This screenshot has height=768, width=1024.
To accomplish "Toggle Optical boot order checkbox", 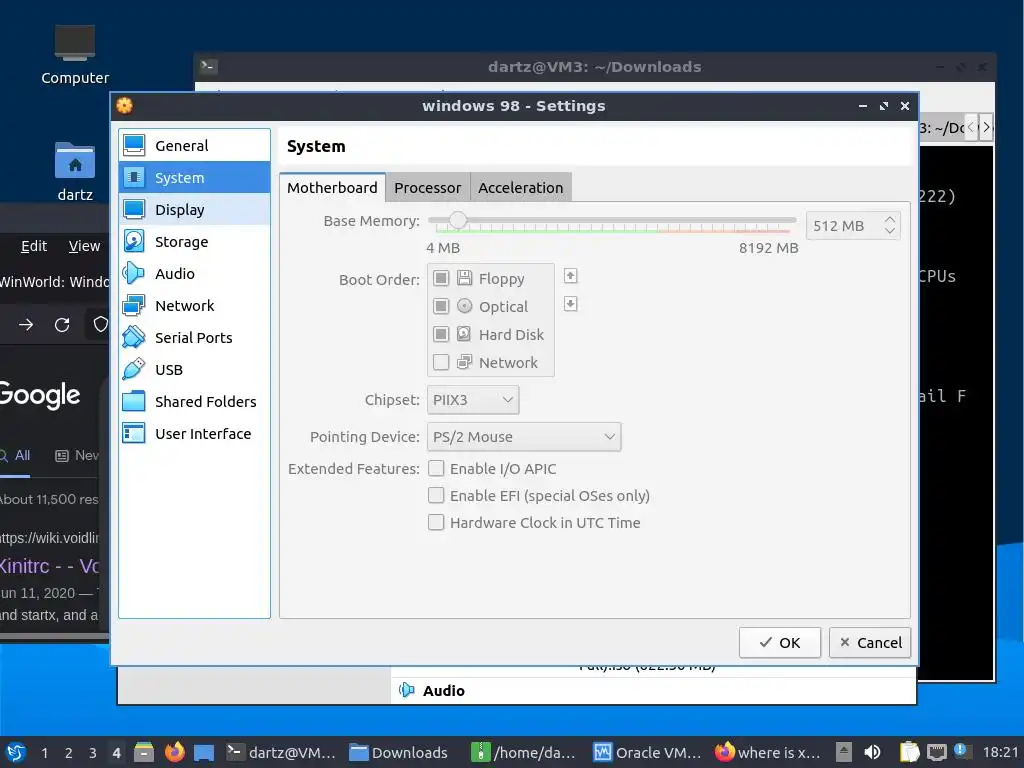I will point(441,306).
